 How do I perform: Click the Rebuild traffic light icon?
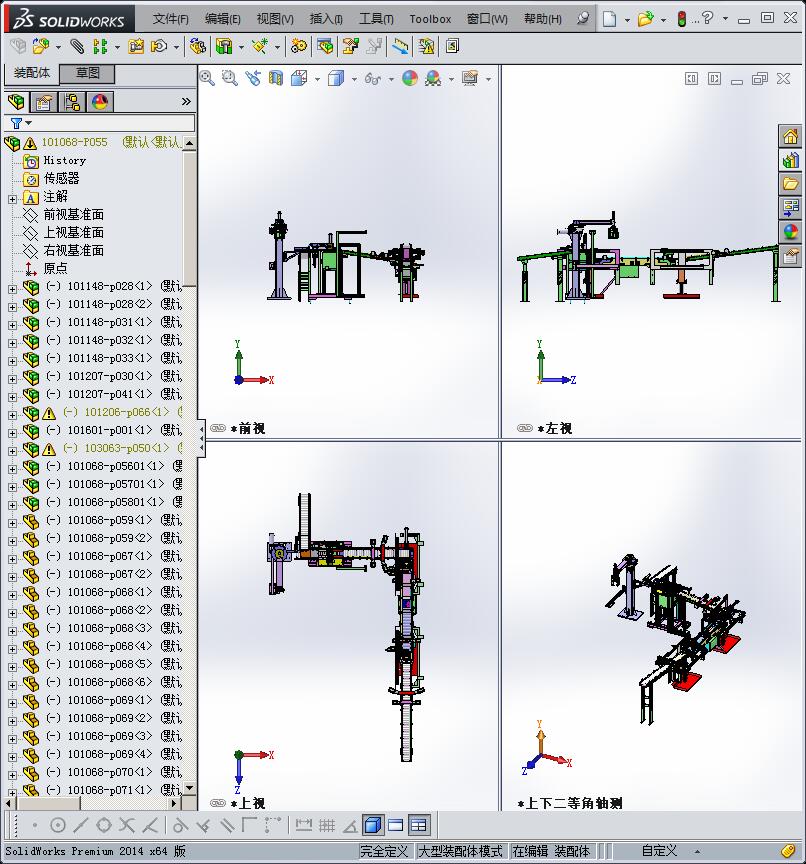[681, 19]
